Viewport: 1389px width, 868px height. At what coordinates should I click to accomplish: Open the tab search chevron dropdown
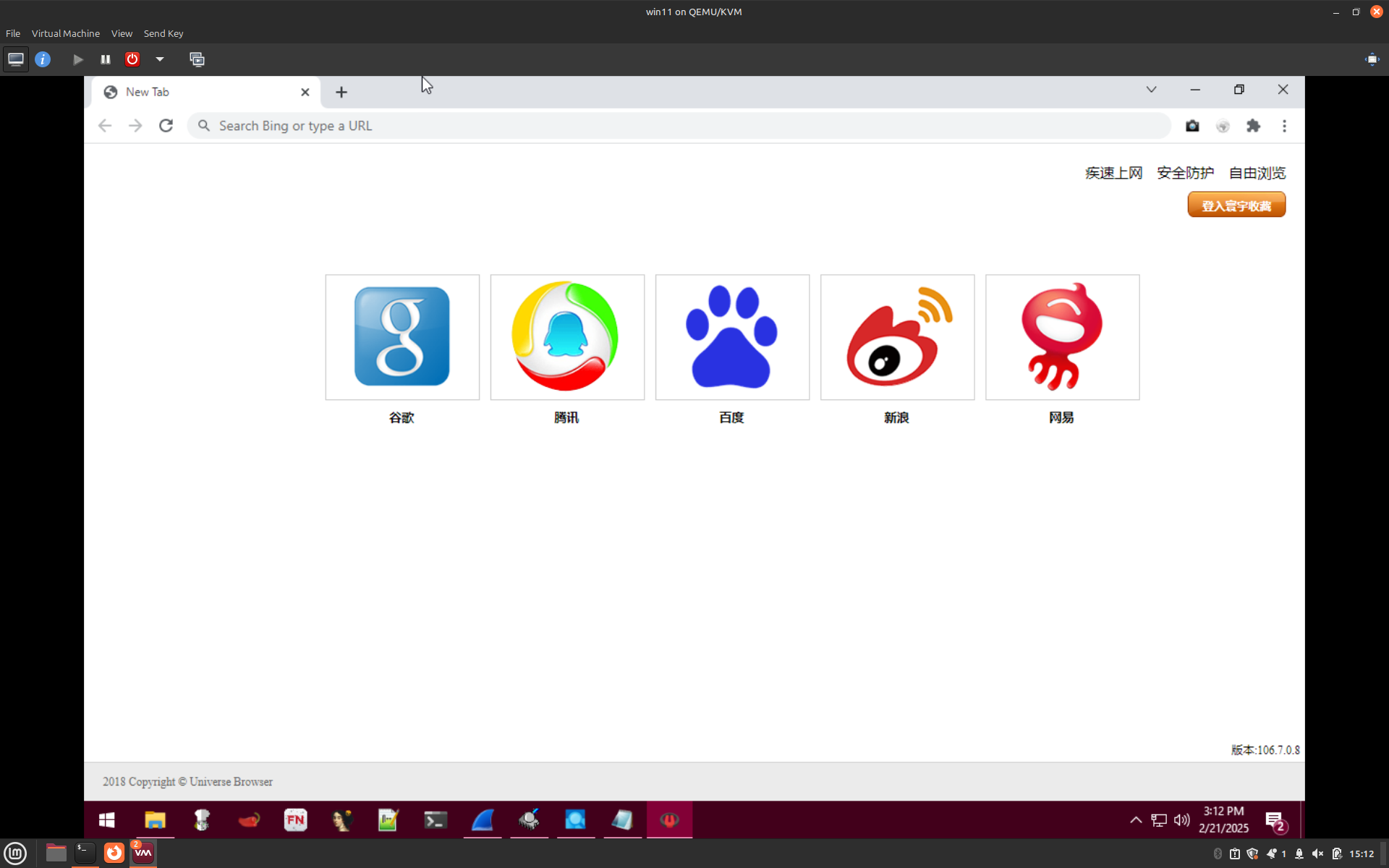coord(1151,90)
